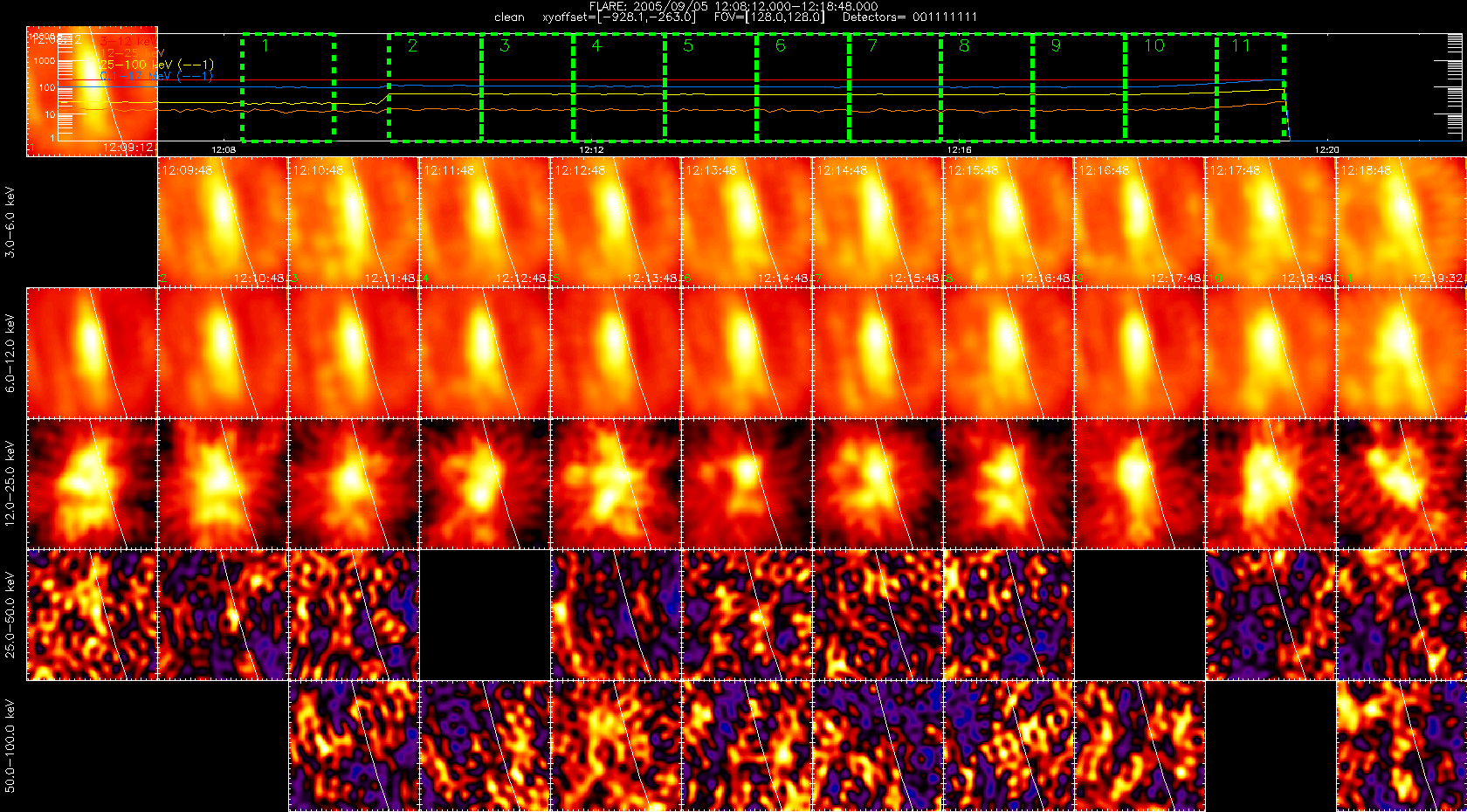This screenshot has width=1467, height=812.
Task: Click the xyoffset=[-928.1,-263.0] text
Action: tap(619, 17)
